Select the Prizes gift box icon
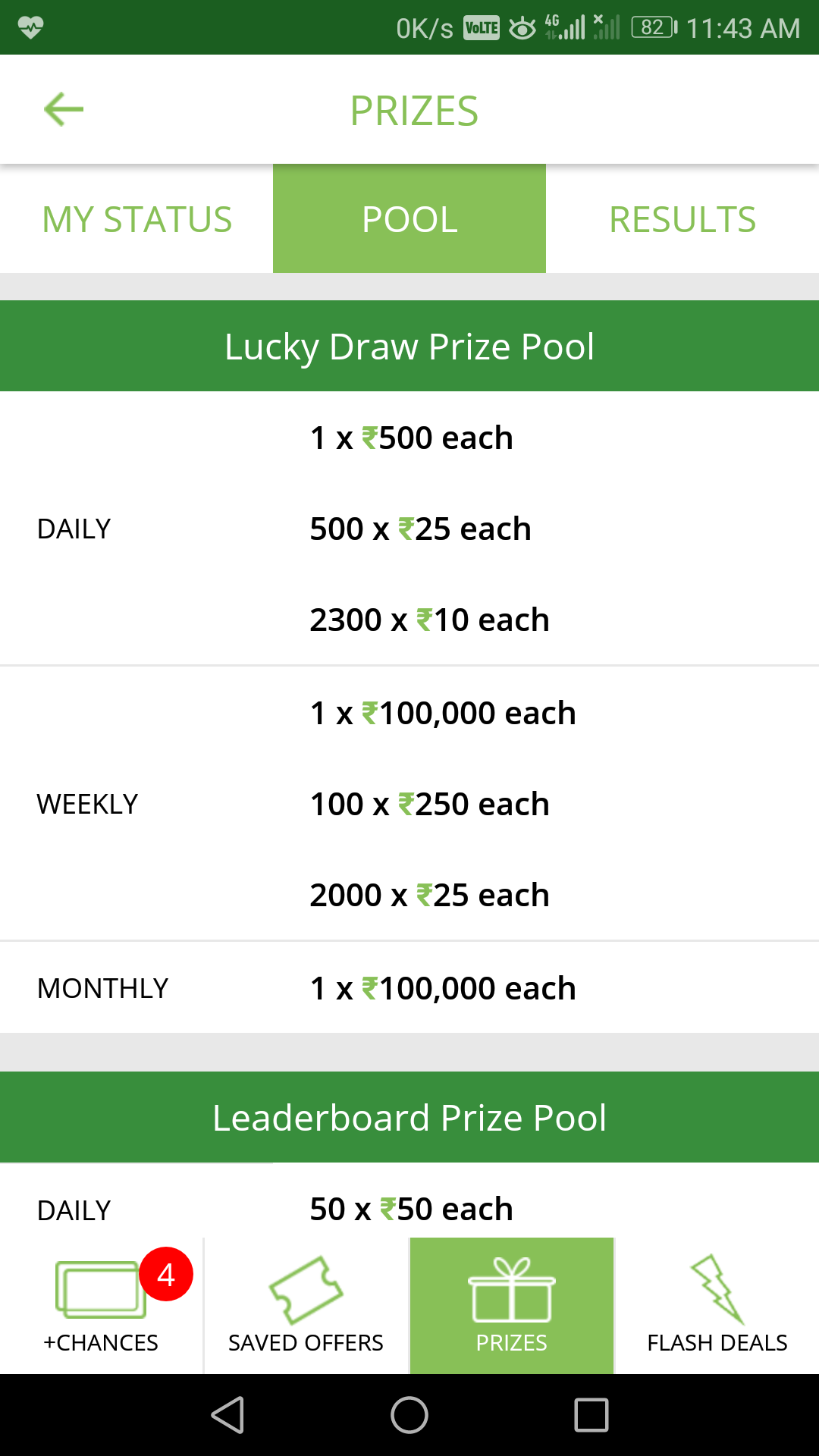This screenshot has width=819, height=1456. [x=512, y=1290]
